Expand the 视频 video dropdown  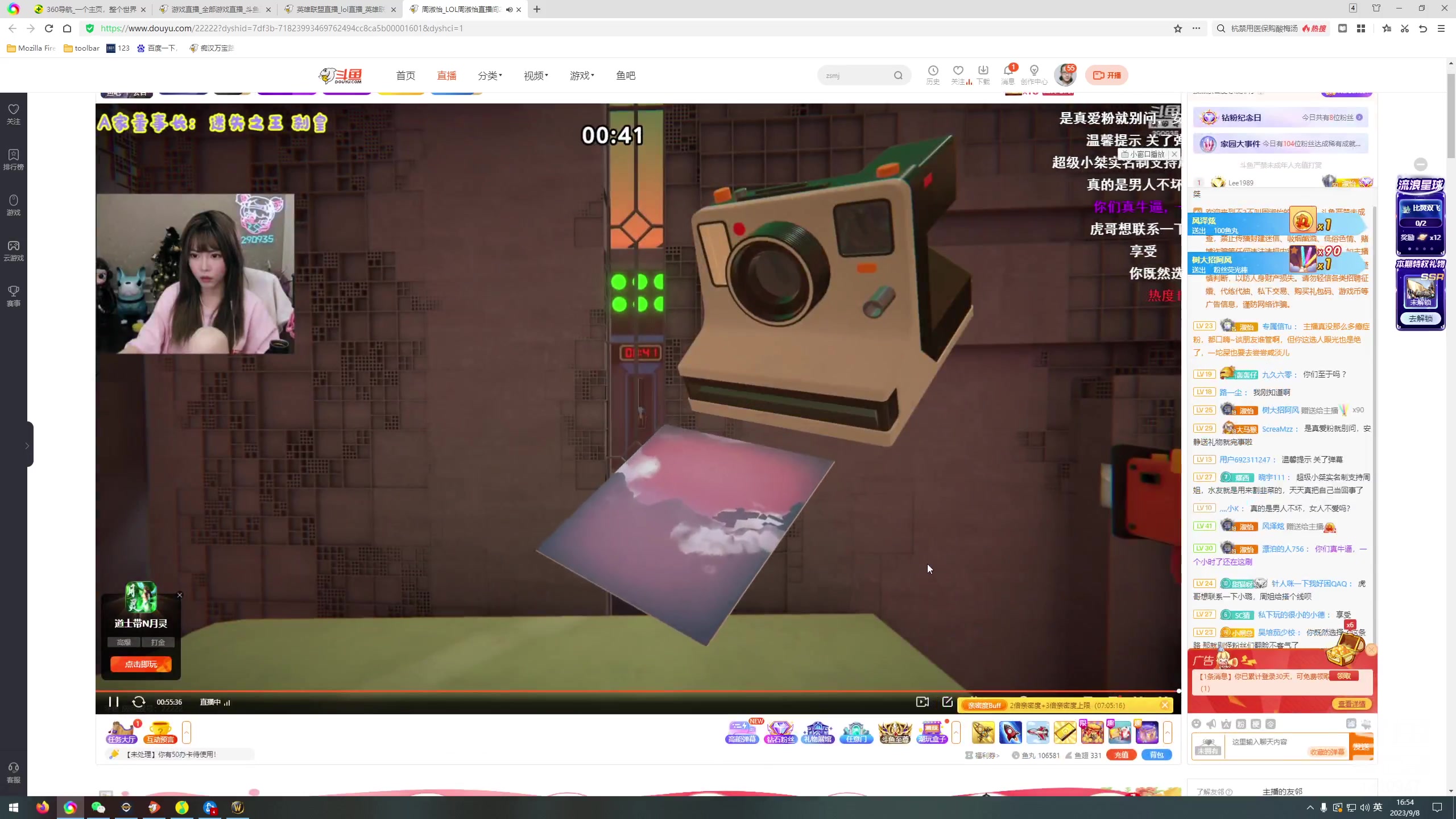536,76
